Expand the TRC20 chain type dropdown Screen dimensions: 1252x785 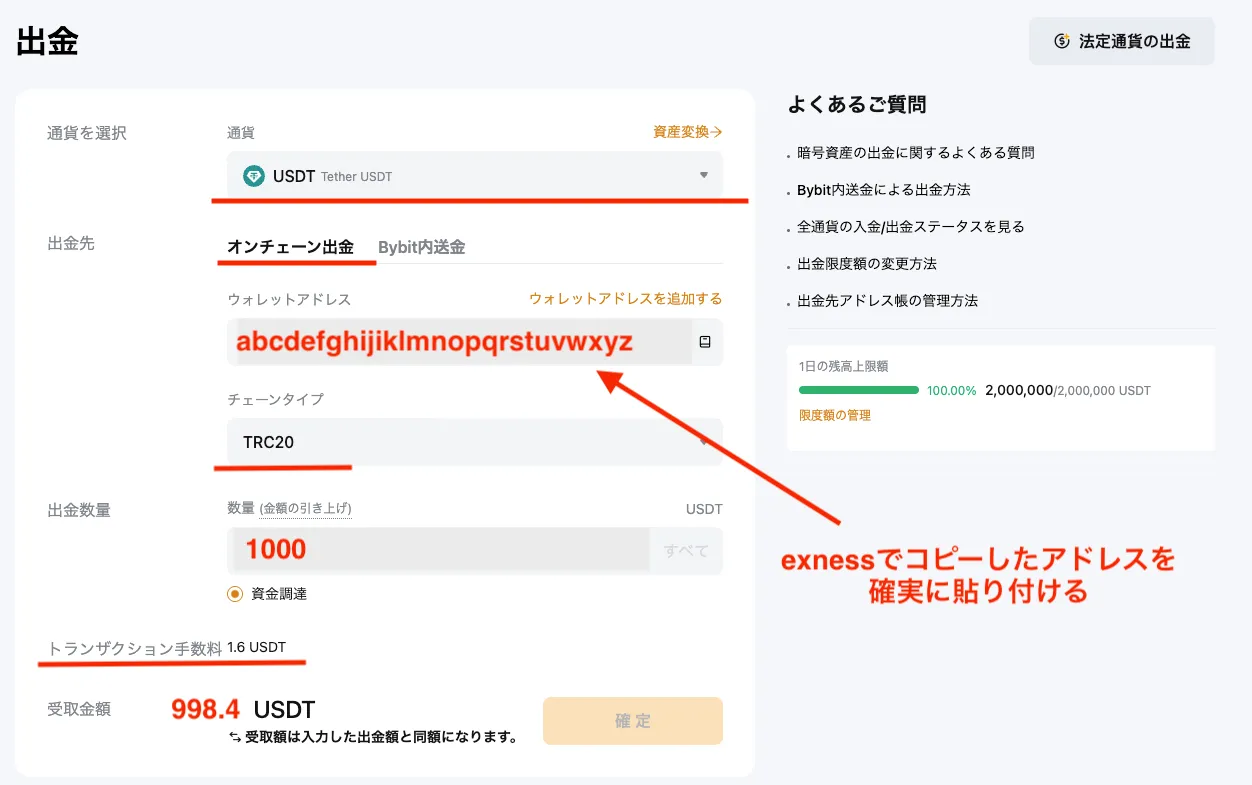(x=475, y=442)
